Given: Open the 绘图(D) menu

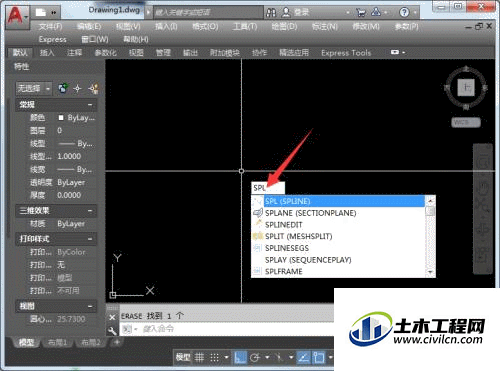Looking at the screenshot, I should pyautogui.click(x=284, y=26).
